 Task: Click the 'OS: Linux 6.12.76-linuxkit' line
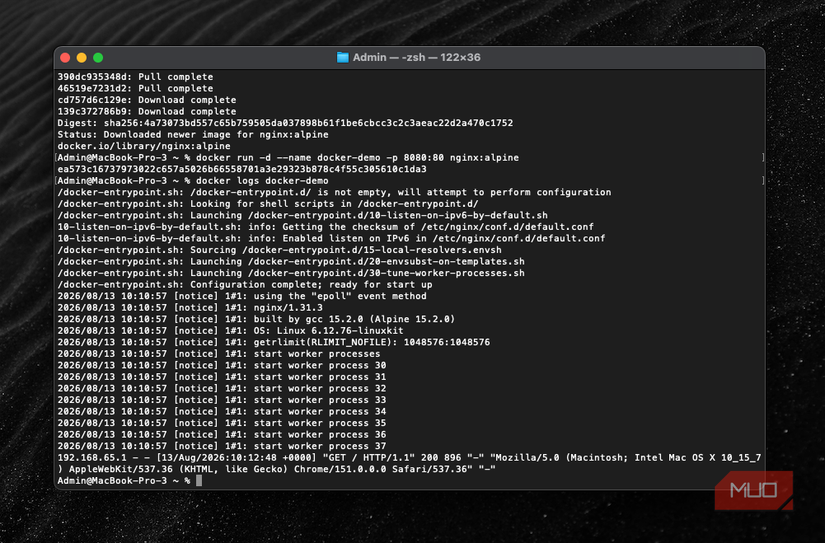point(230,331)
